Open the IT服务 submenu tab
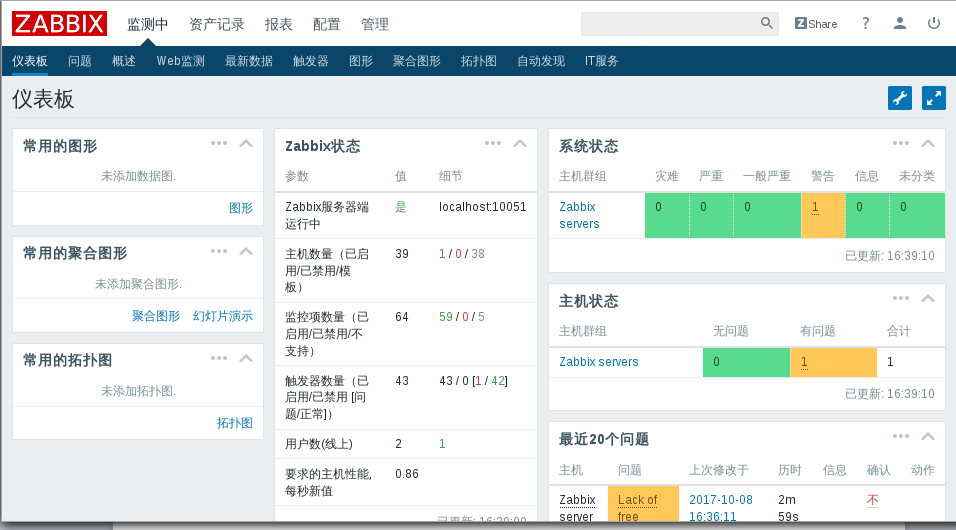 tap(602, 61)
